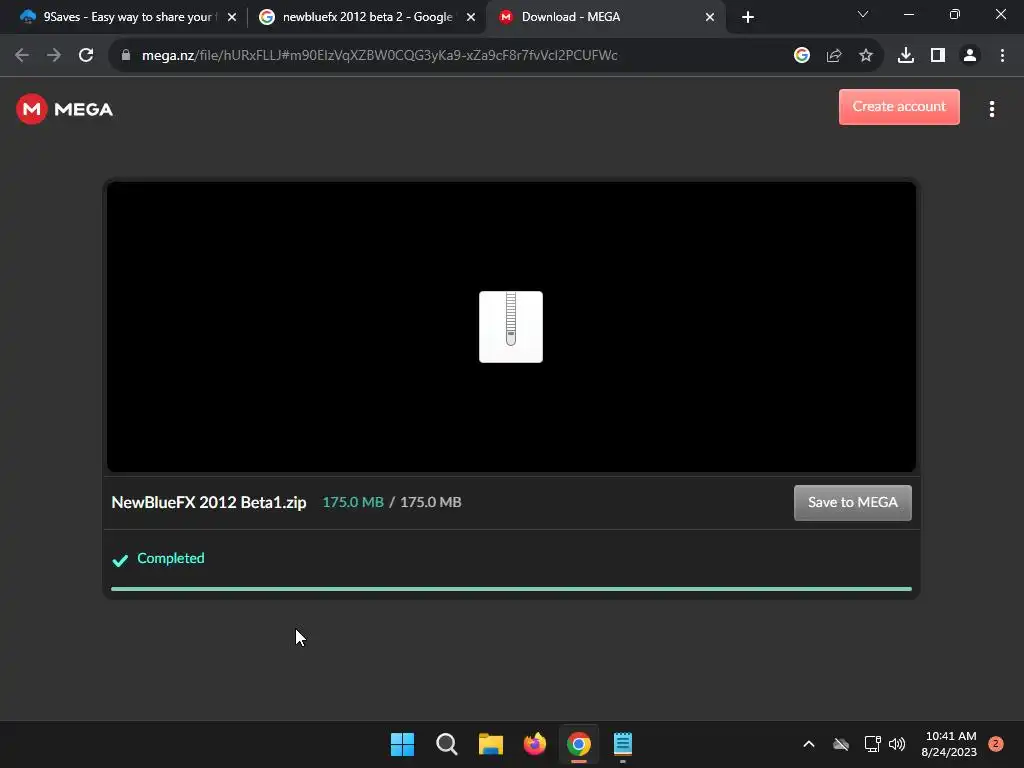1024x768 pixels.
Task: Toggle the Chrome side panel
Action: pyautogui.click(x=938, y=56)
